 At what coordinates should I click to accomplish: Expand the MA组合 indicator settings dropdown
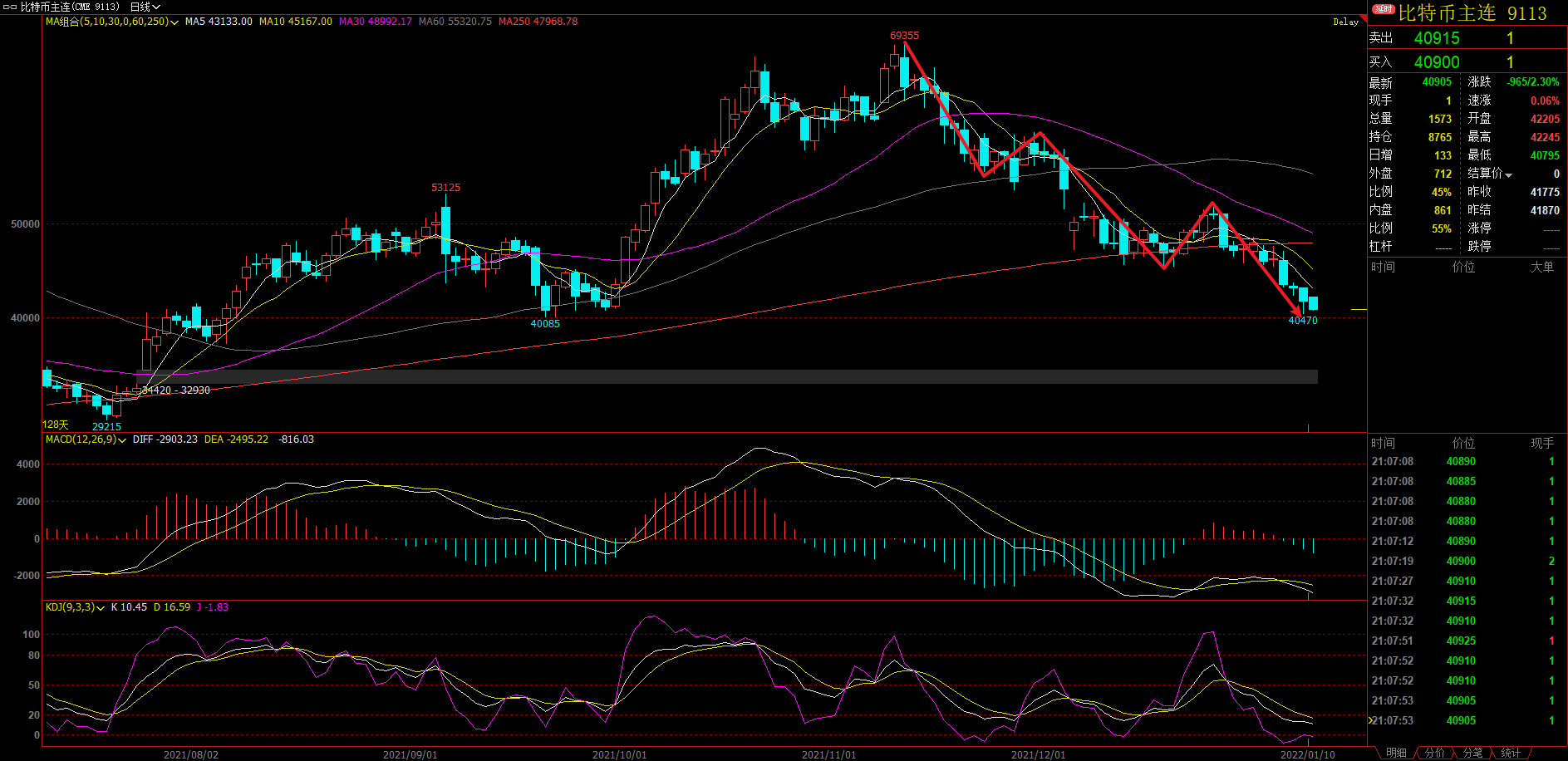click(x=174, y=22)
